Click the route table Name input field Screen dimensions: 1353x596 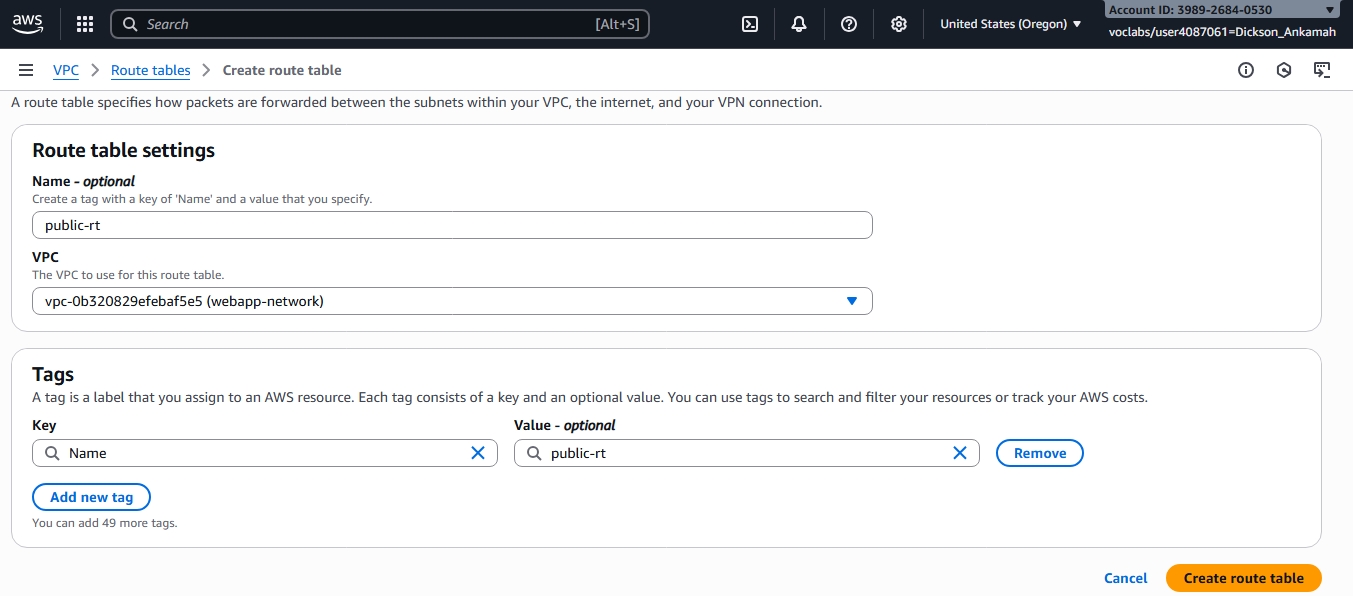(452, 225)
